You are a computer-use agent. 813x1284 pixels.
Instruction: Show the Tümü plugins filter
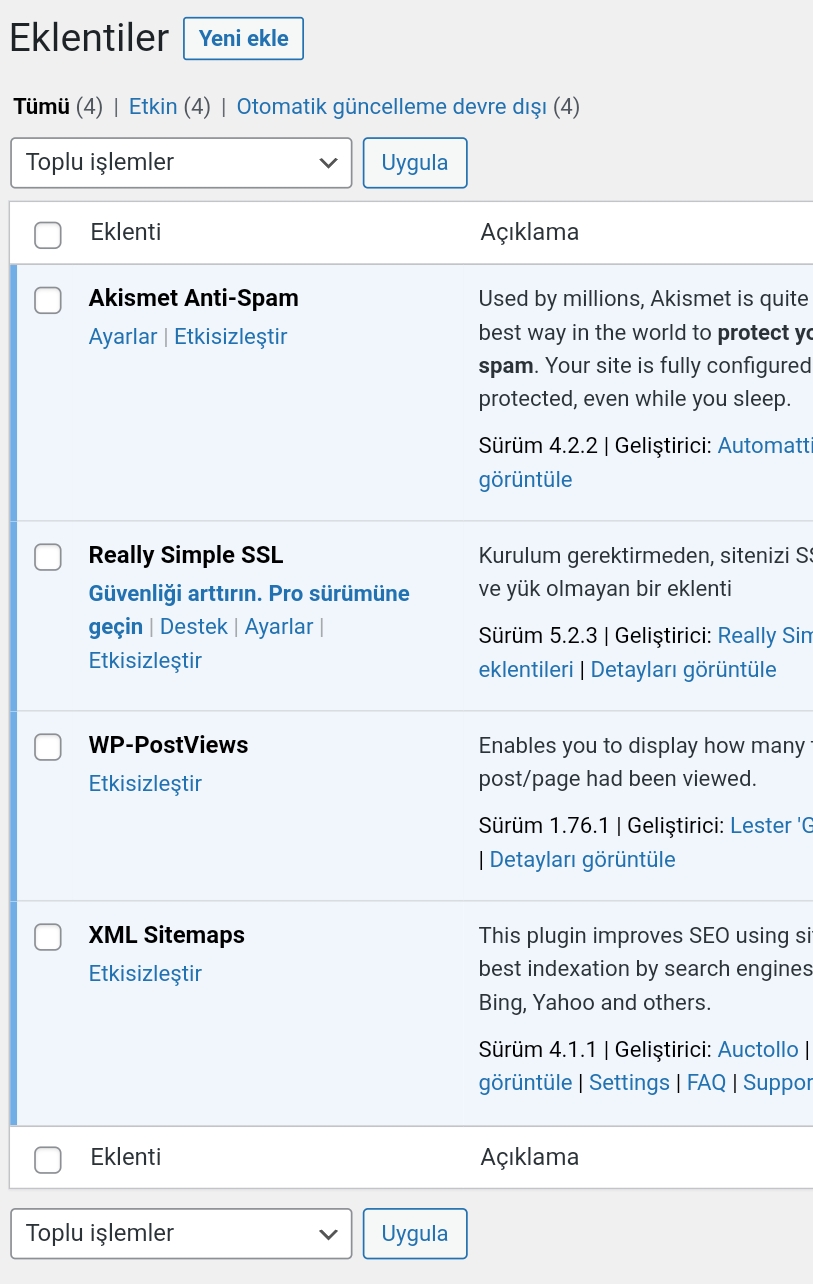coord(41,106)
